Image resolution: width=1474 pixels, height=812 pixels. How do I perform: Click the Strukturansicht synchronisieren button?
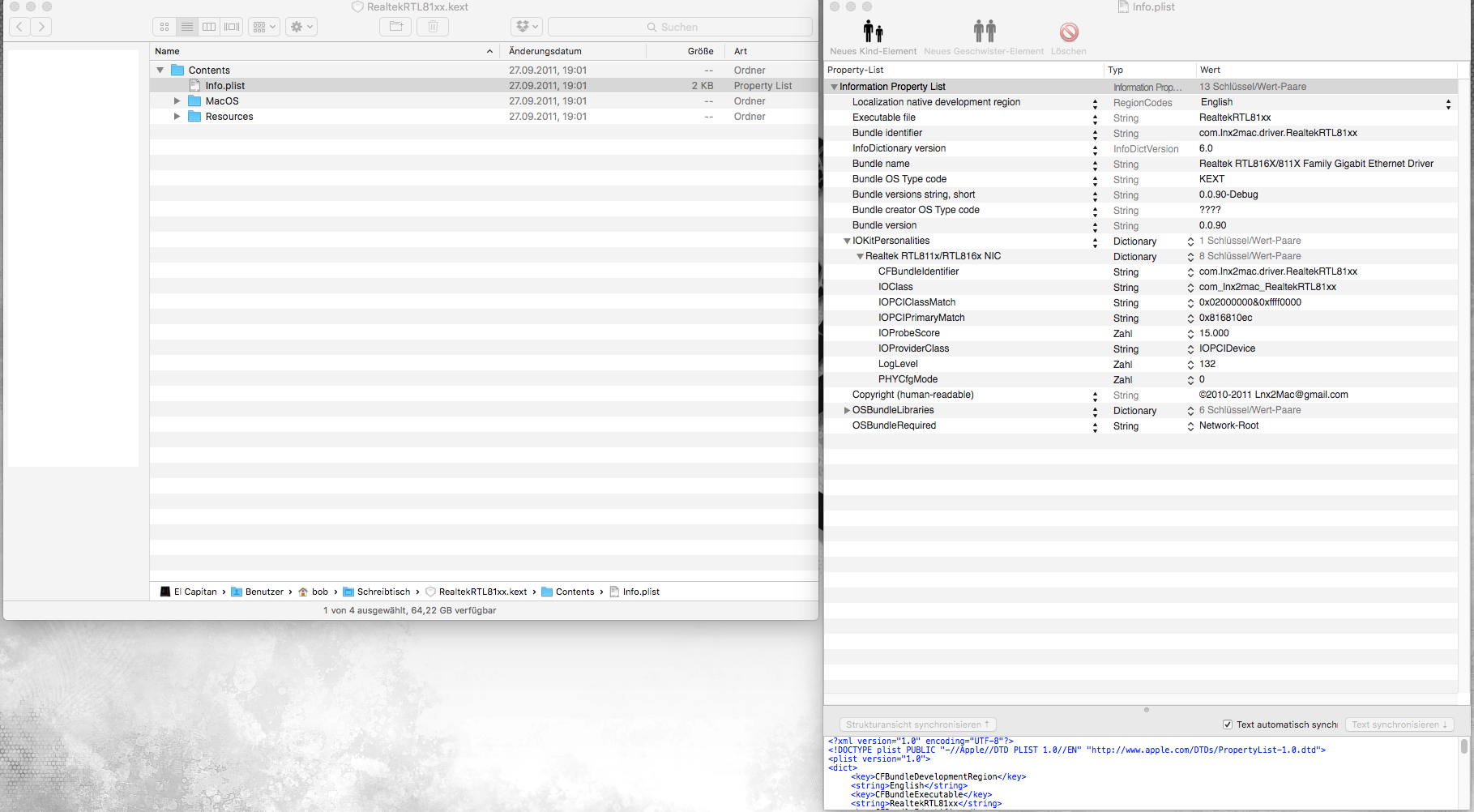click(918, 724)
